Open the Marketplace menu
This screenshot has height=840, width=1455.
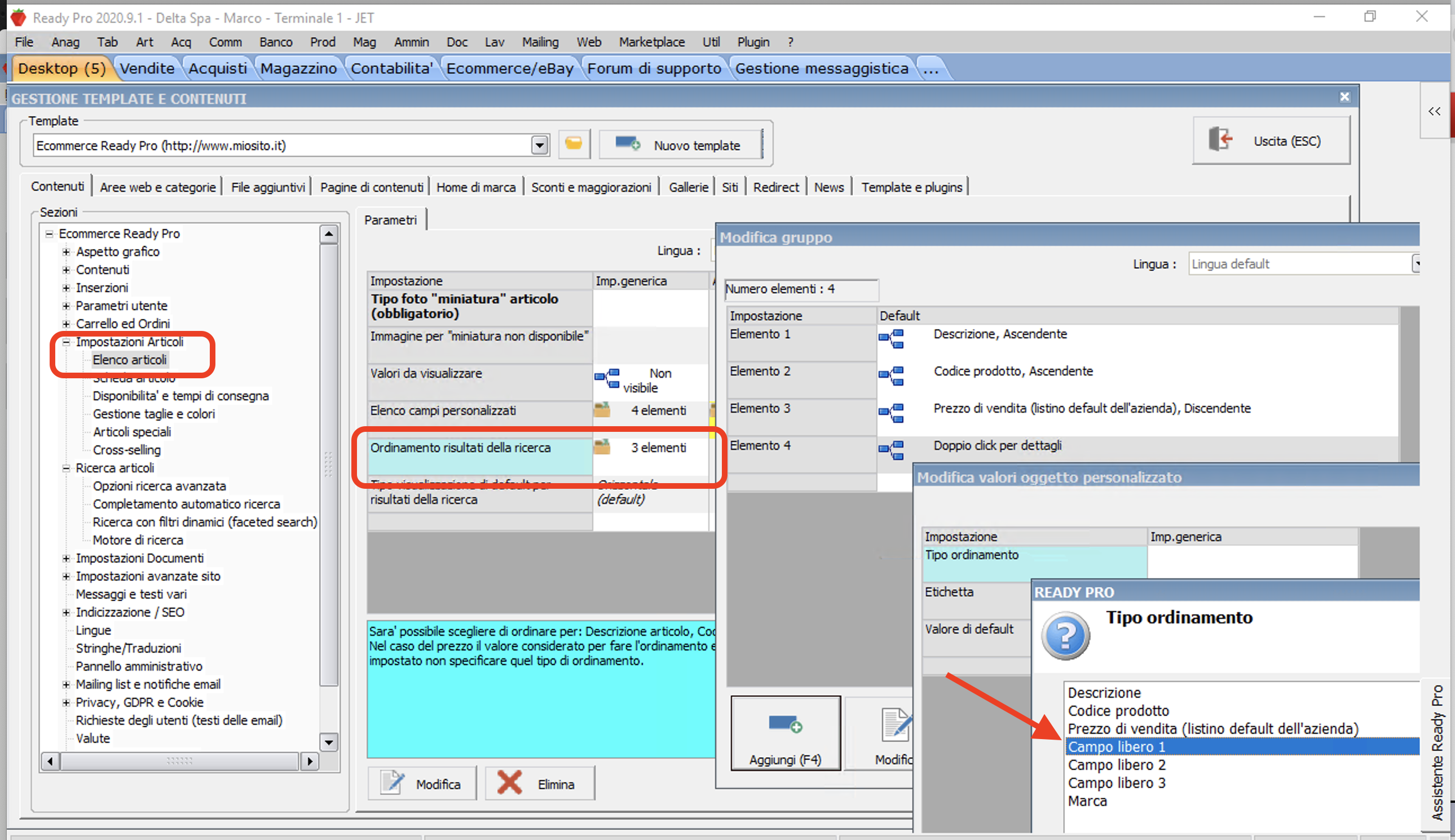pyautogui.click(x=651, y=42)
